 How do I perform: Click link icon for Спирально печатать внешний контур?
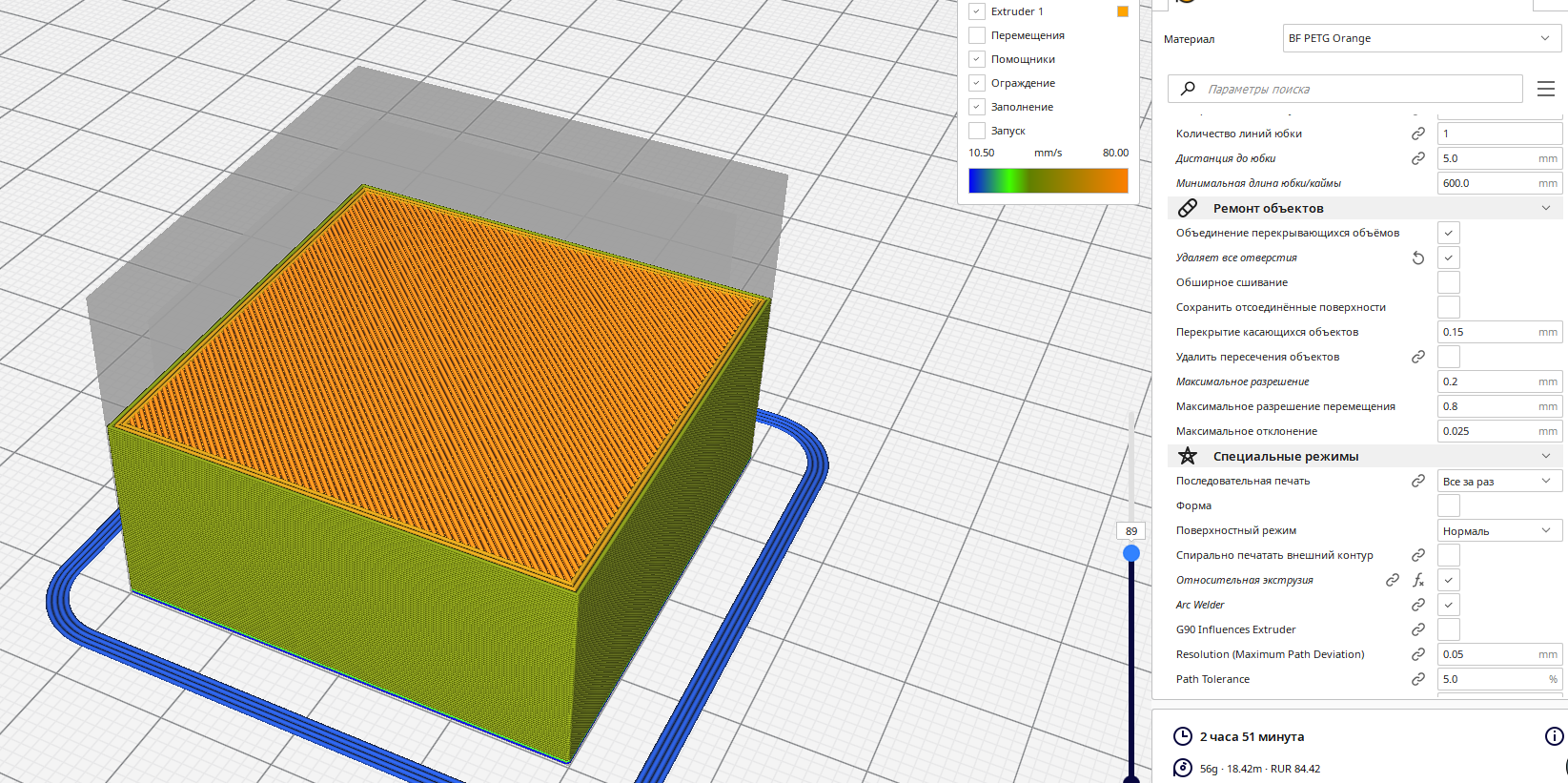[x=1418, y=555]
